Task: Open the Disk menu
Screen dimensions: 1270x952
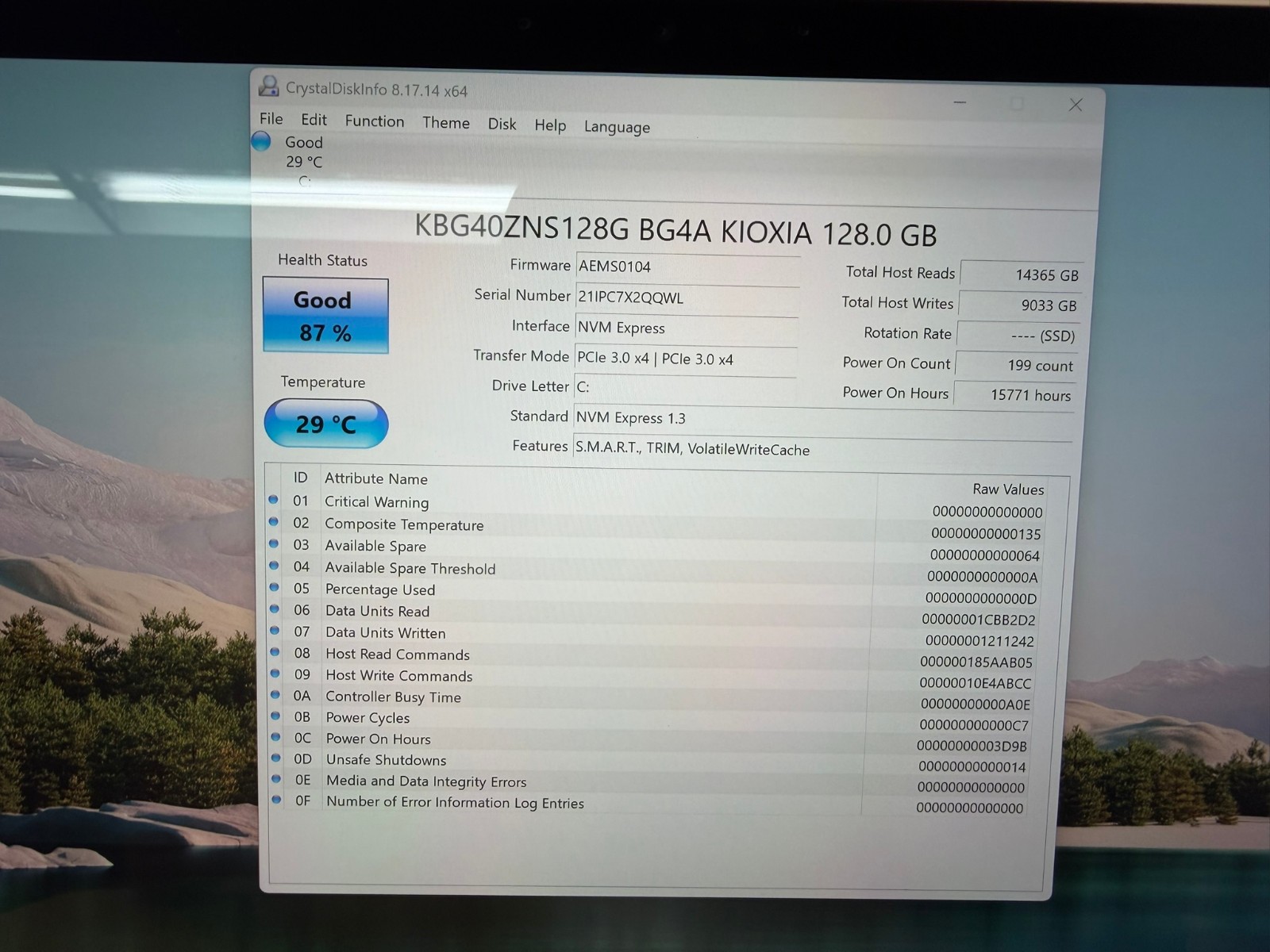Action: [x=502, y=124]
